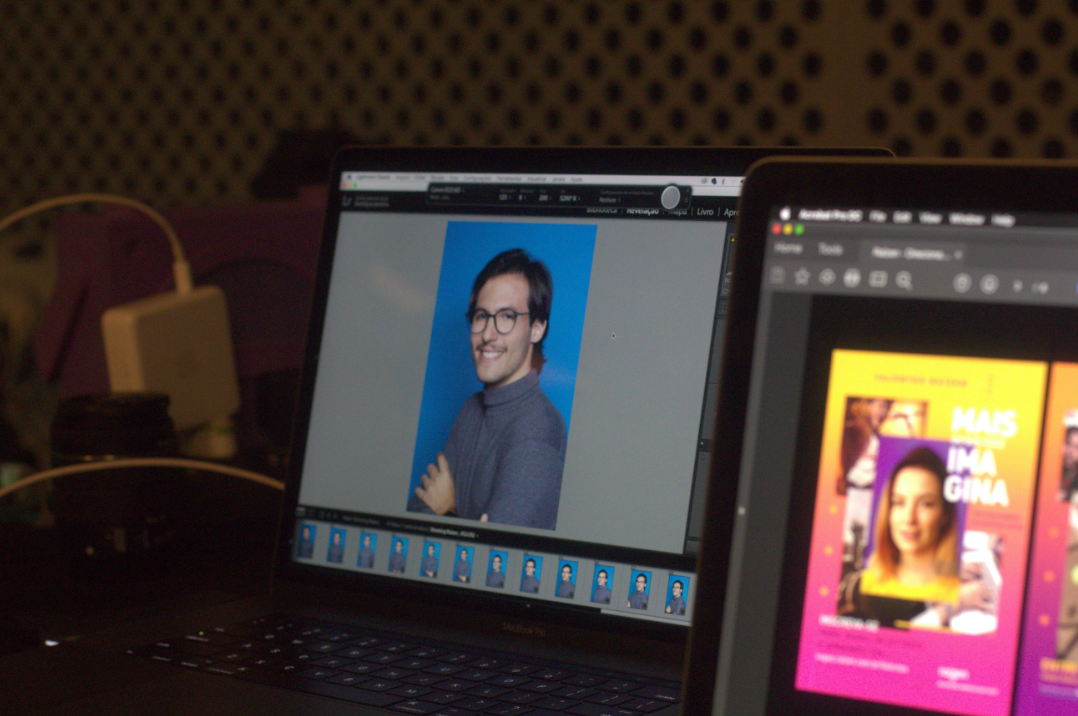Click the green zoom button of the Acrobat window
This screenshot has width=1078, height=716.
[799, 230]
